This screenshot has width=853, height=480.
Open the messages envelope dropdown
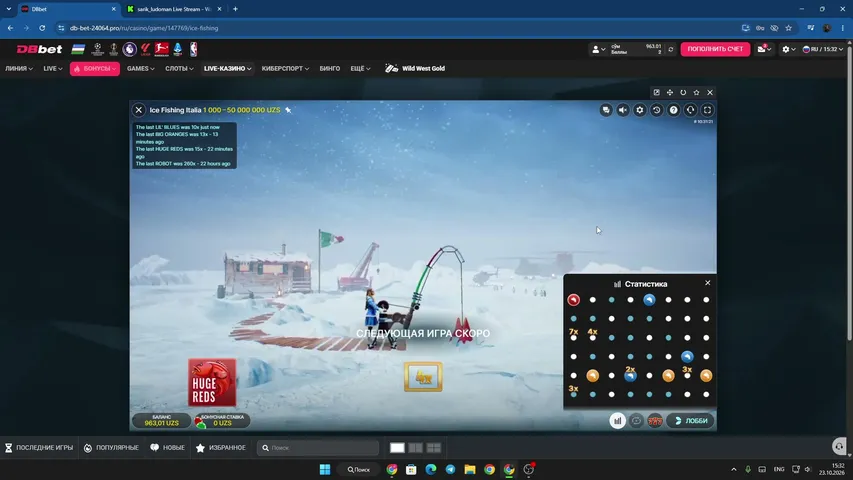tap(764, 49)
